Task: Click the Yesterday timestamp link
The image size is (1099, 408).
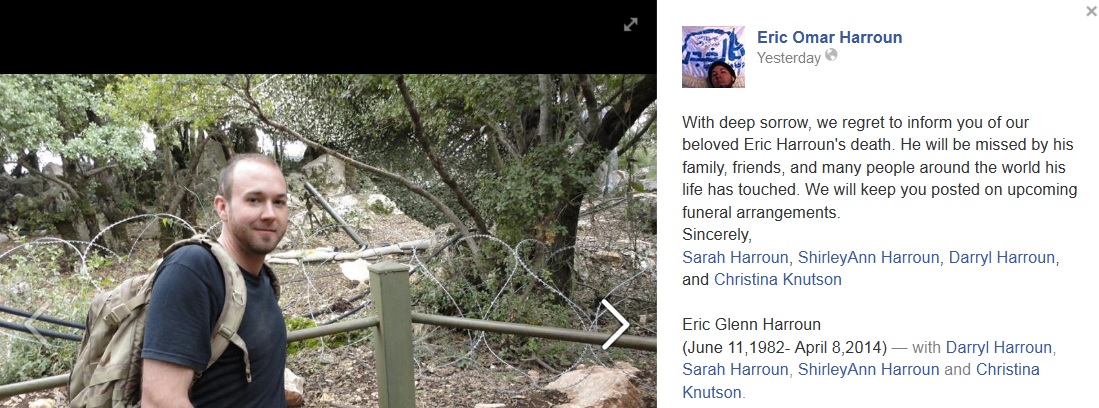Action: 789,57
